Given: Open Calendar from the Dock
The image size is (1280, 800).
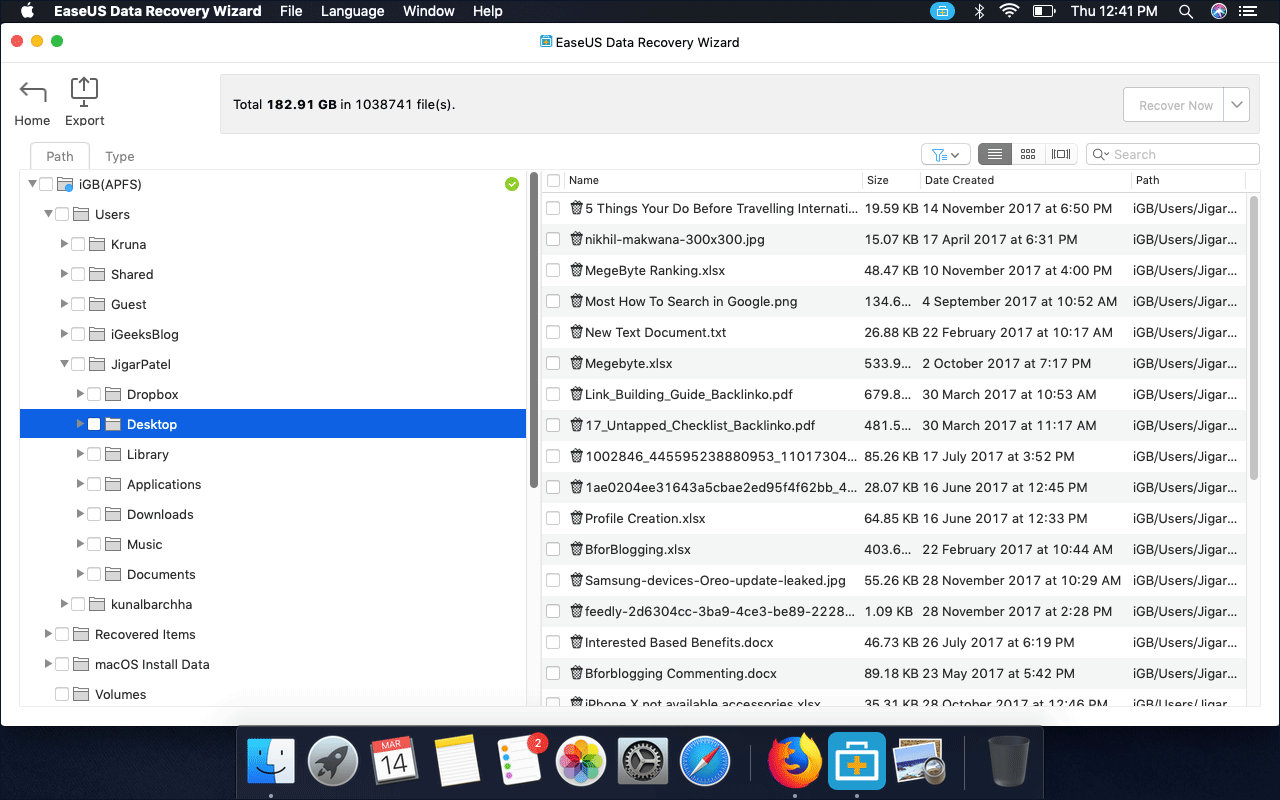Looking at the screenshot, I should (394, 763).
